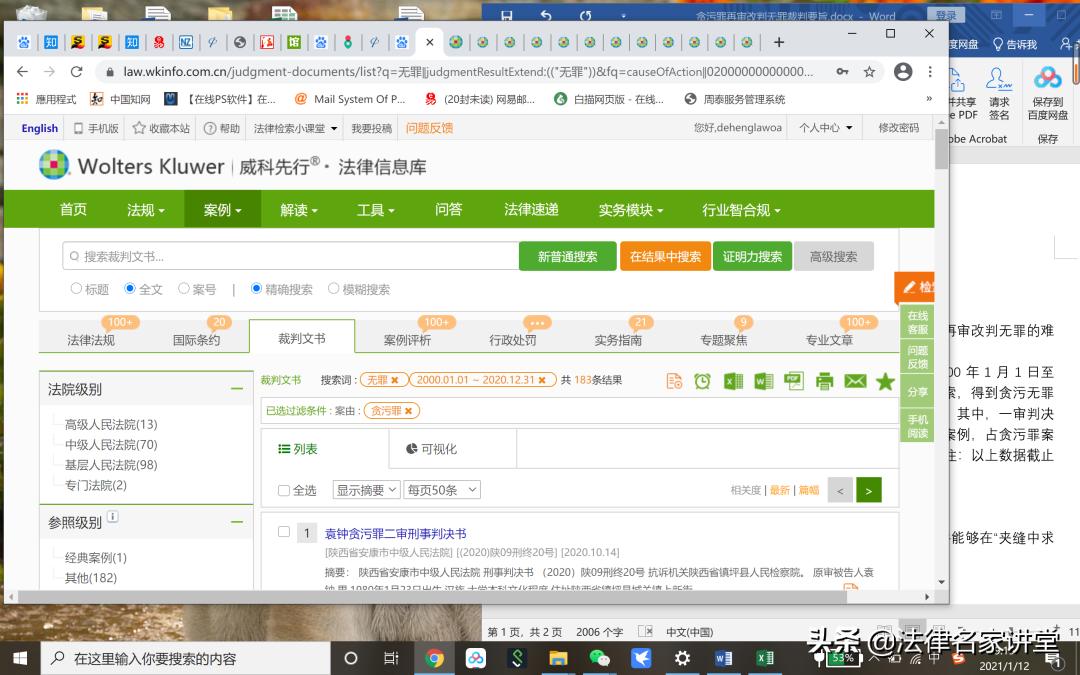The width and height of the screenshot is (1080, 675).
Task: Export search results to Excel
Action: (x=732, y=381)
